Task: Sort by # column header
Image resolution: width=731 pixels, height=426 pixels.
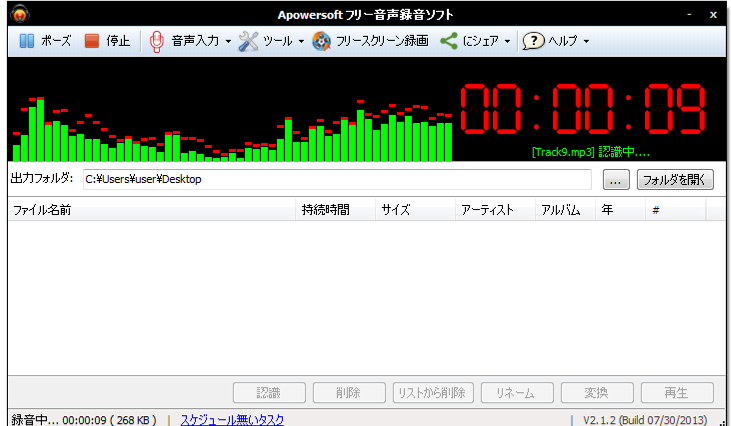Action: pos(676,210)
